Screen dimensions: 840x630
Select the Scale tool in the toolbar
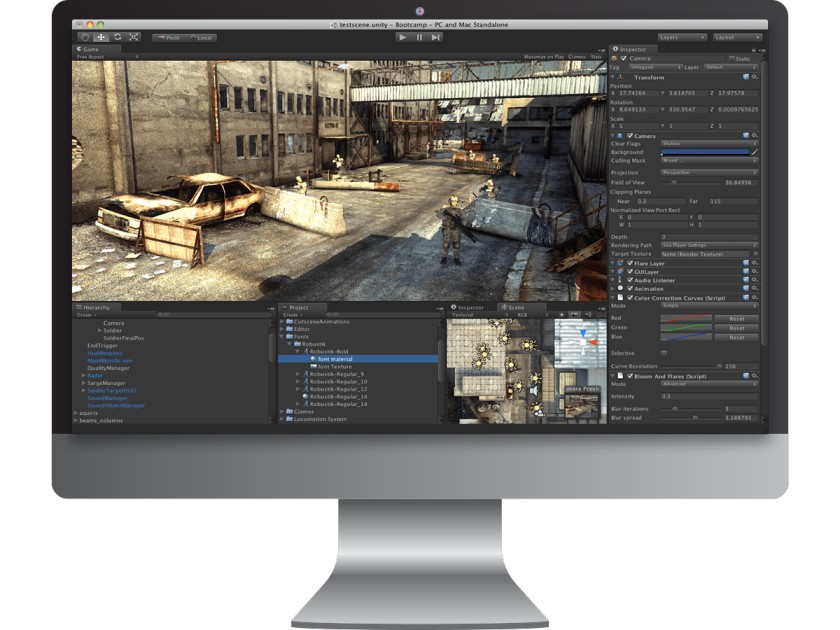134,37
